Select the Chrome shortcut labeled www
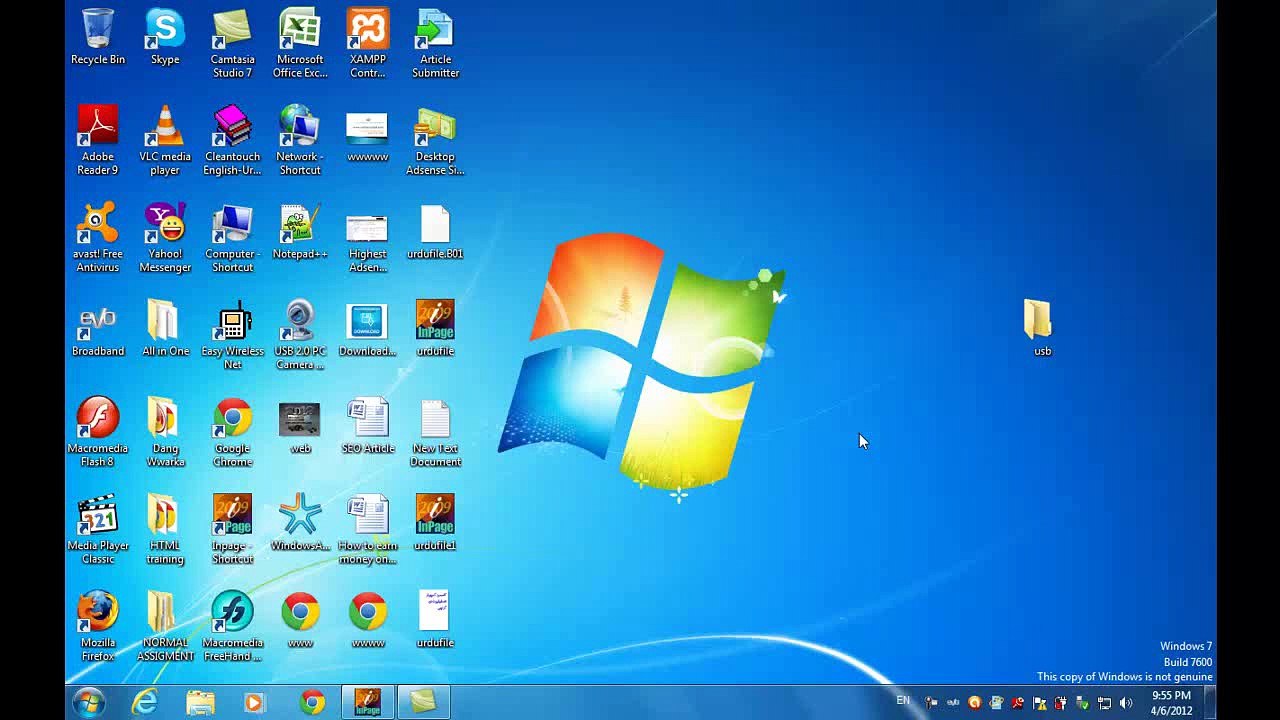 coord(300,620)
